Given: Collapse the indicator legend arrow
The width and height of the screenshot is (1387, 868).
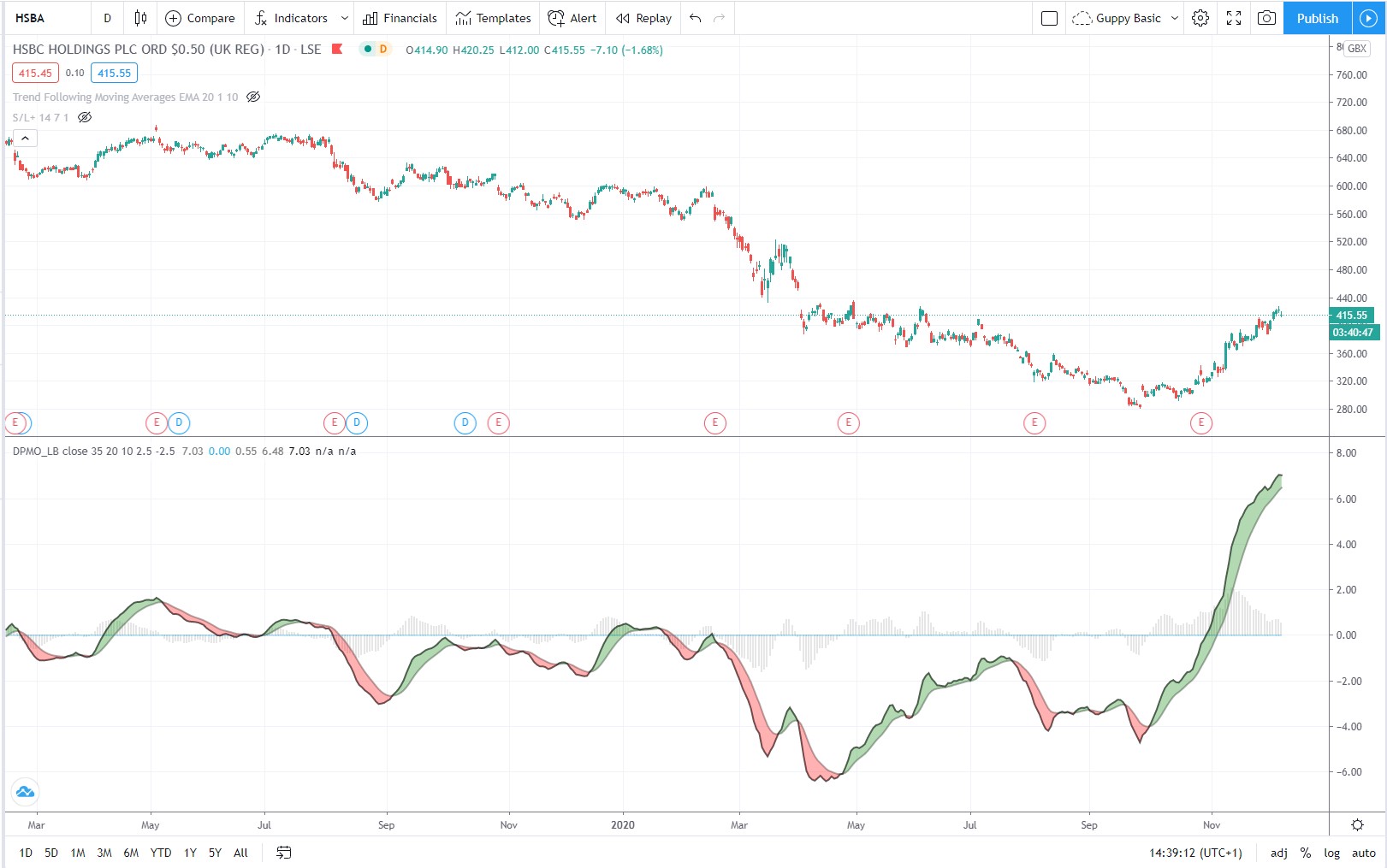Looking at the screenshot, I should click(x=25, y=138).
